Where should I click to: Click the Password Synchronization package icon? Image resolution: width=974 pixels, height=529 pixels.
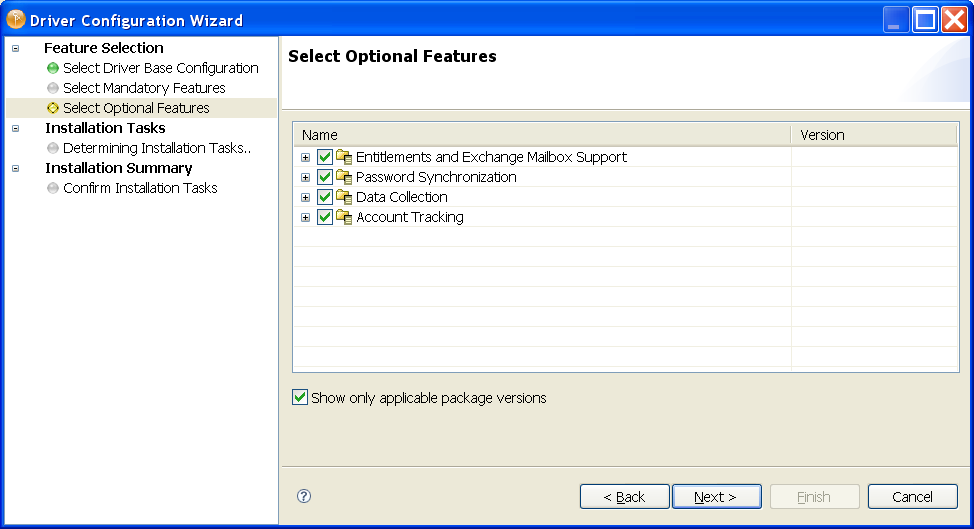click(344, 177)
